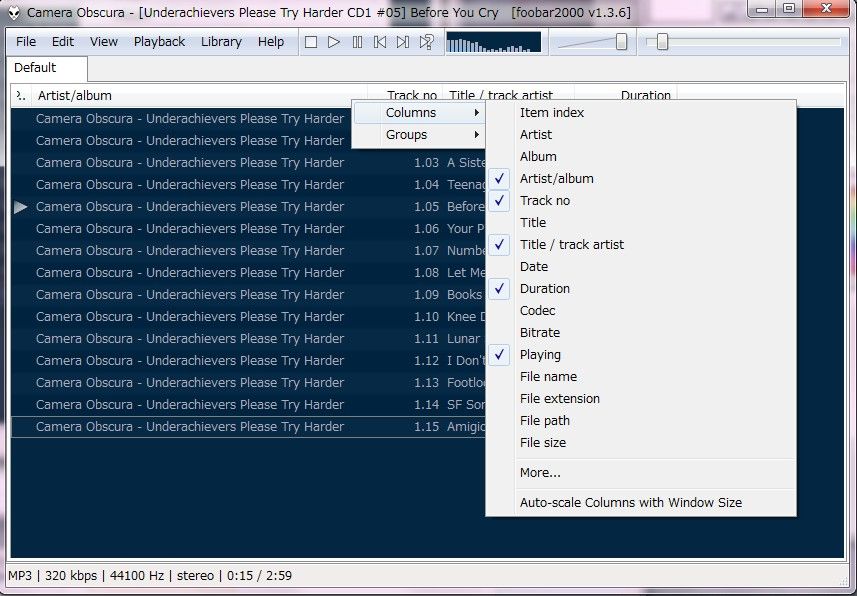Viewport: 857px width, 596px height.
Task: Enable the Bitrate column
Action: click(641, 332)
